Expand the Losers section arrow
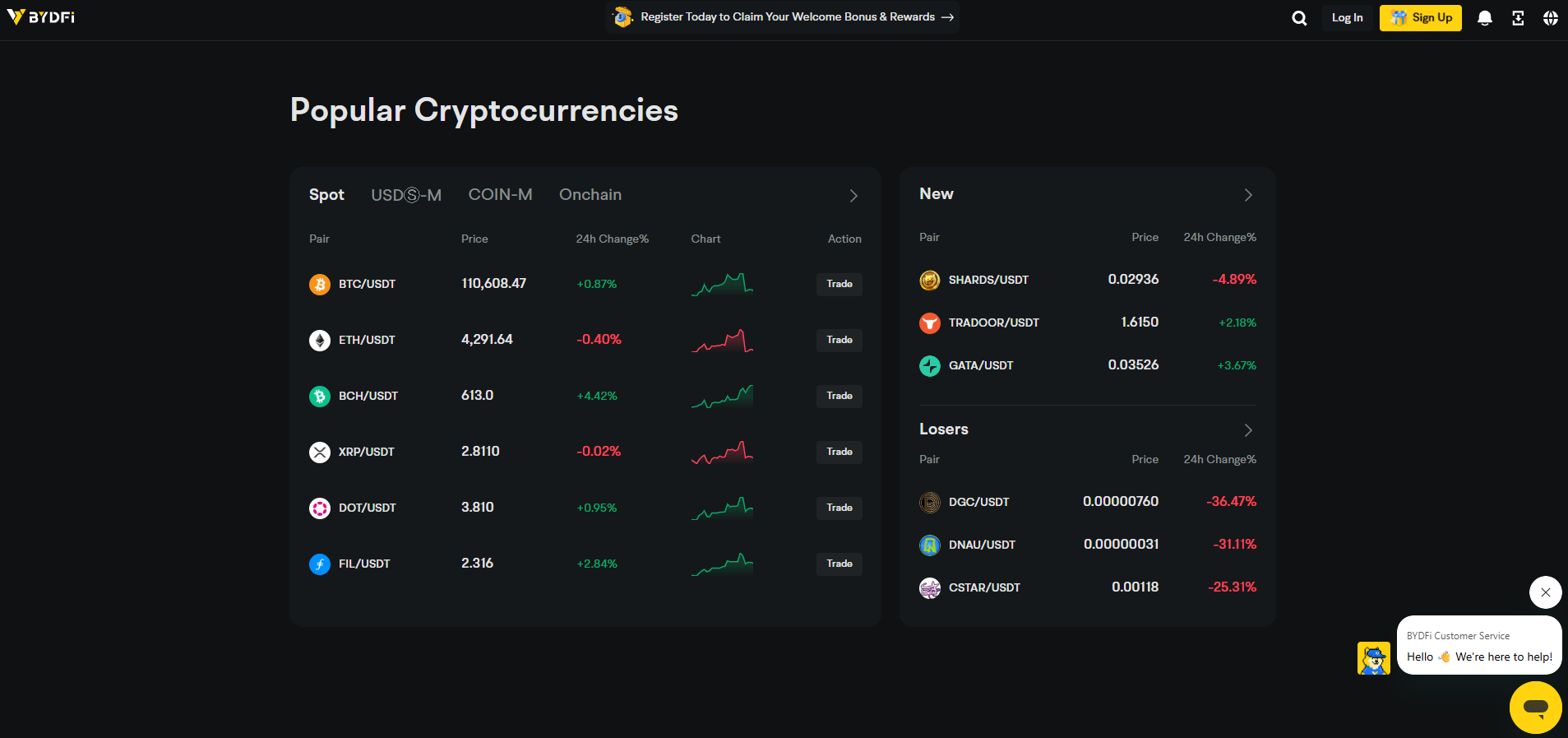The image size is (1568, 738). (1248, 430)
